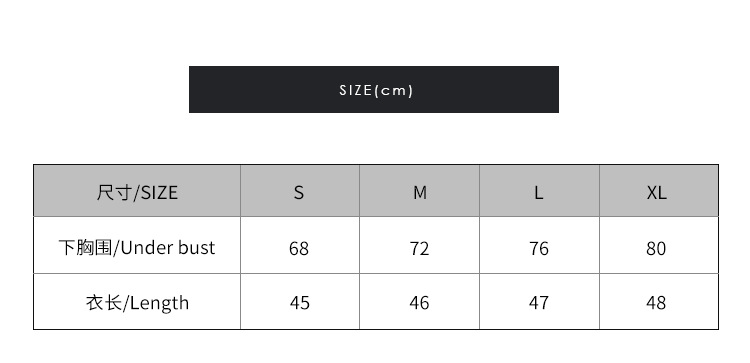This screenshot has height=363, width=750.
Task: Click the 下胸围/Under bust row label
Action: [137, 248]
